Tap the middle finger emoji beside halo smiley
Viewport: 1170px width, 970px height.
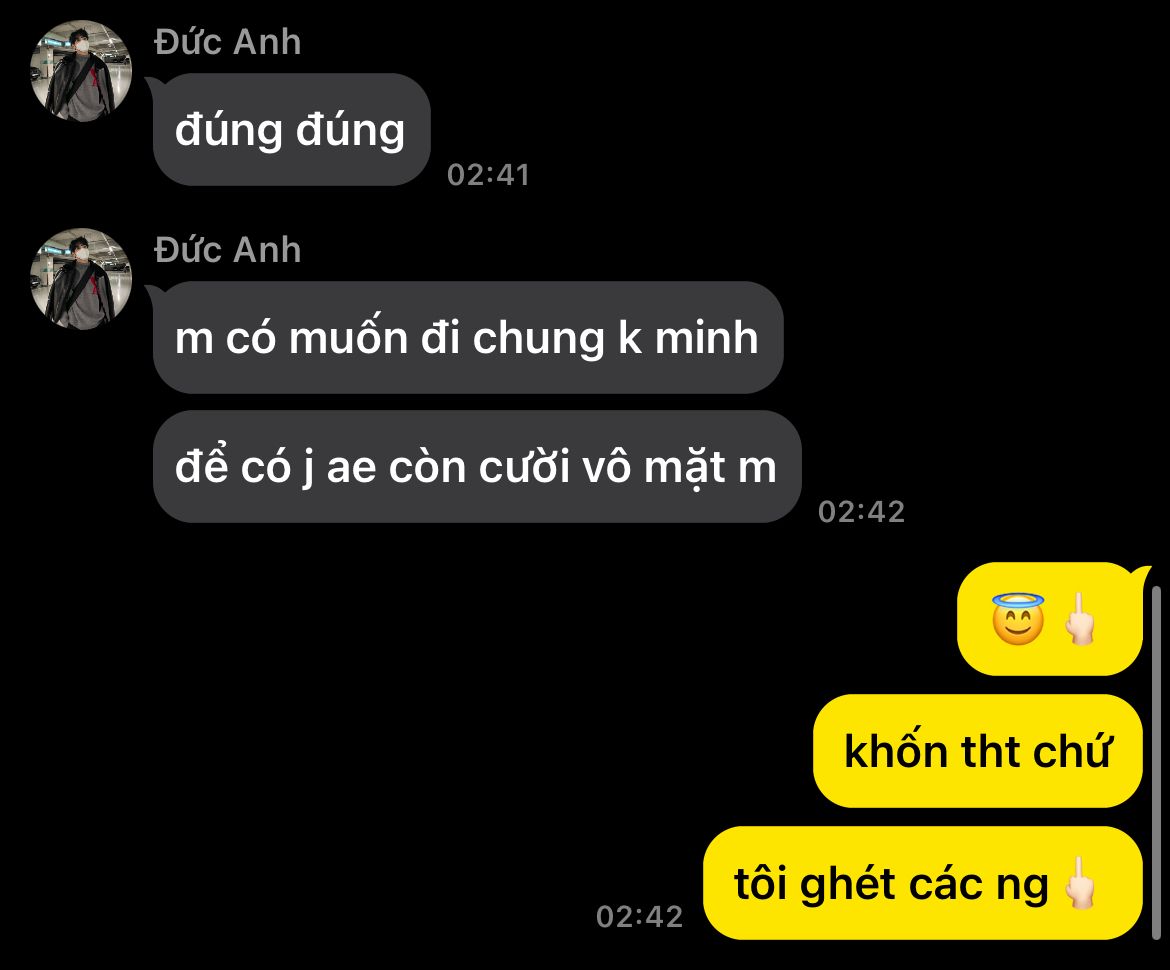[x=1080, y=619]
